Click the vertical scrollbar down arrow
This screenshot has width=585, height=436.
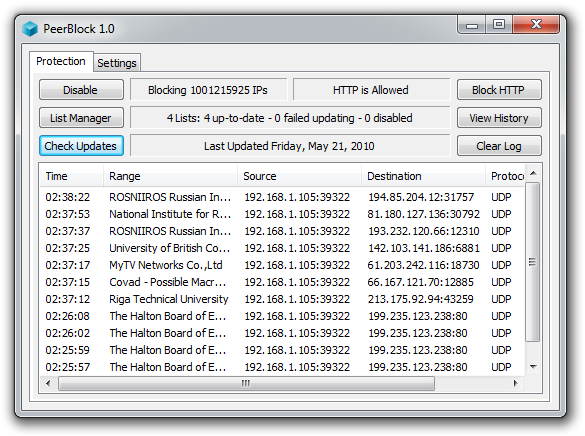[x=533, y=367]
